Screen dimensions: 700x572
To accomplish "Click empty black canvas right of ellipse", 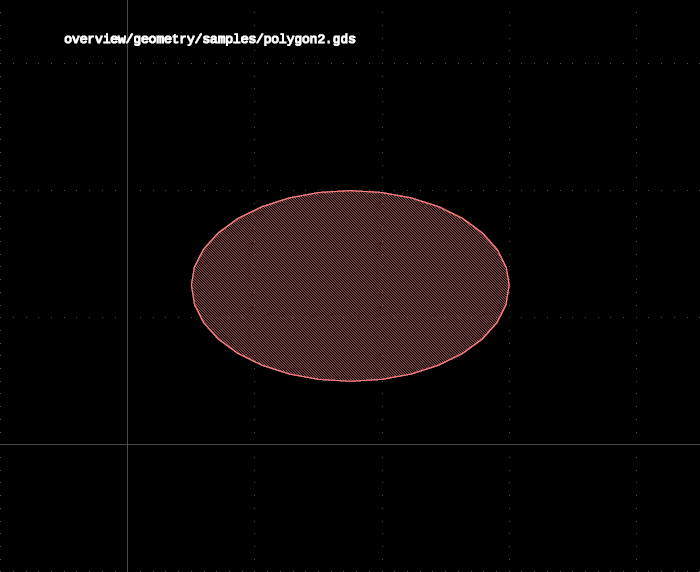I will [x=603, y=286].
